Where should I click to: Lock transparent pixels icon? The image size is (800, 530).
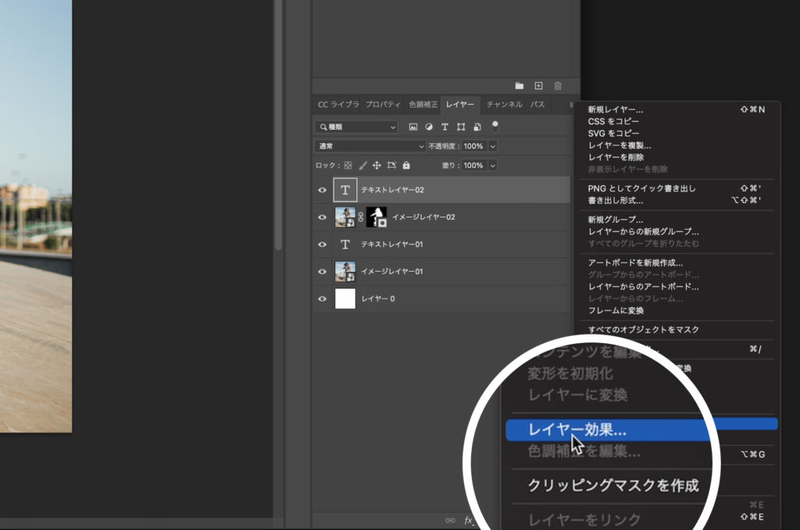pyautogui.click(x=348, y=165)
